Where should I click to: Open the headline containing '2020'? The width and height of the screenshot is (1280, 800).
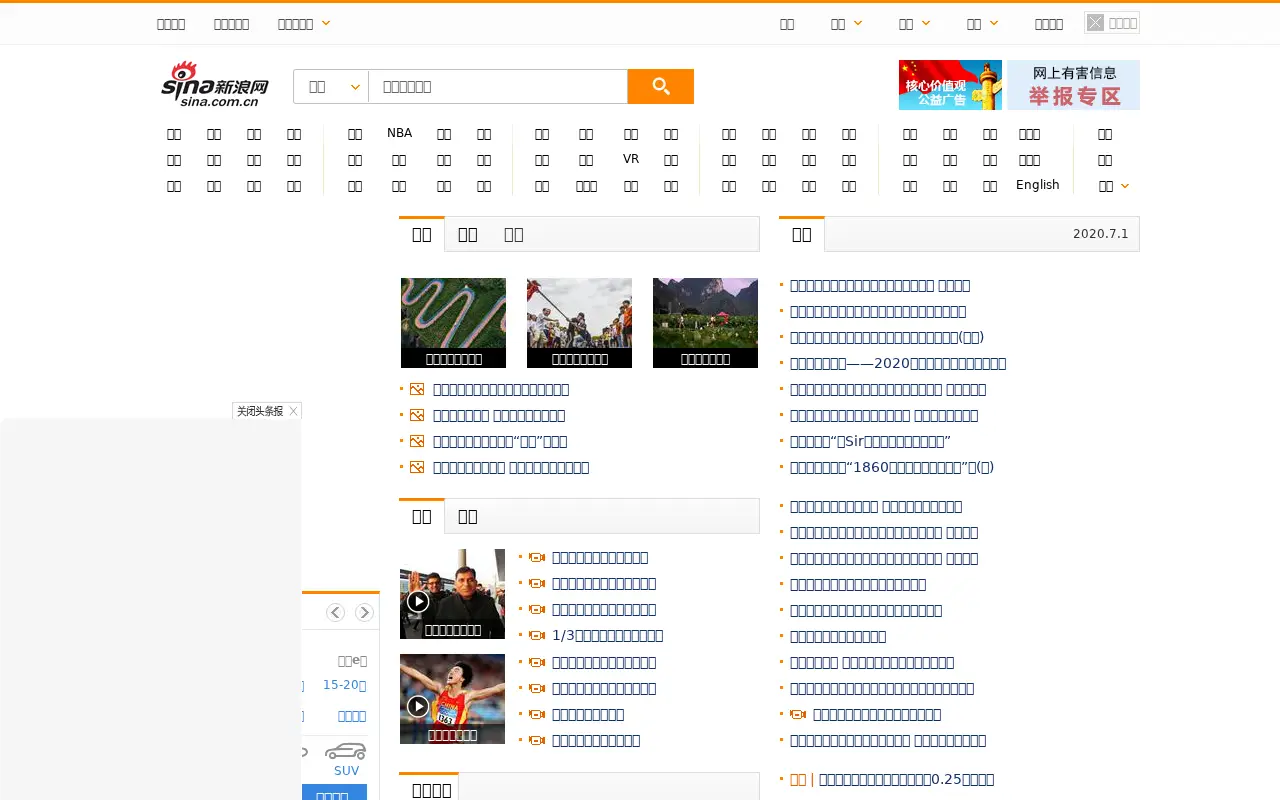(x=898, y=364)
